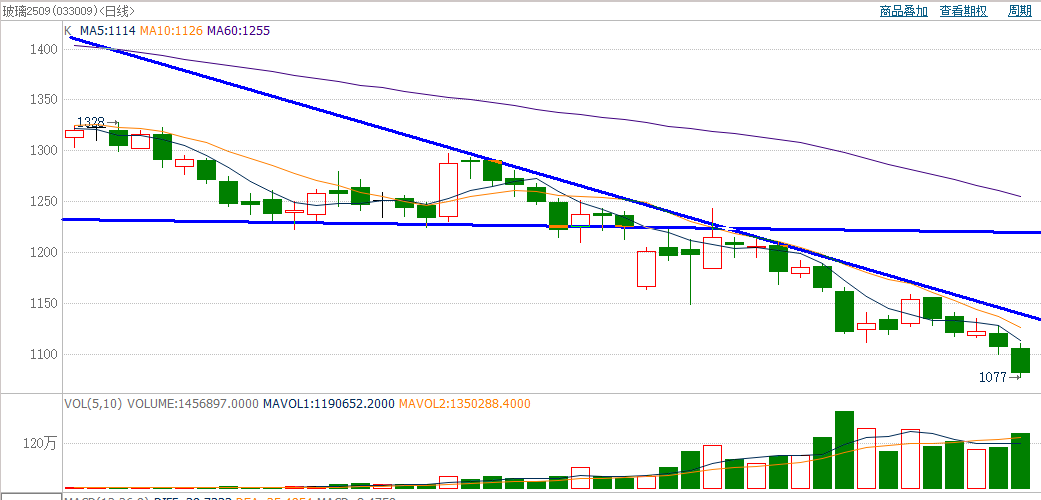Select the last green candlestick near 1077

[x=1020, y=360]
